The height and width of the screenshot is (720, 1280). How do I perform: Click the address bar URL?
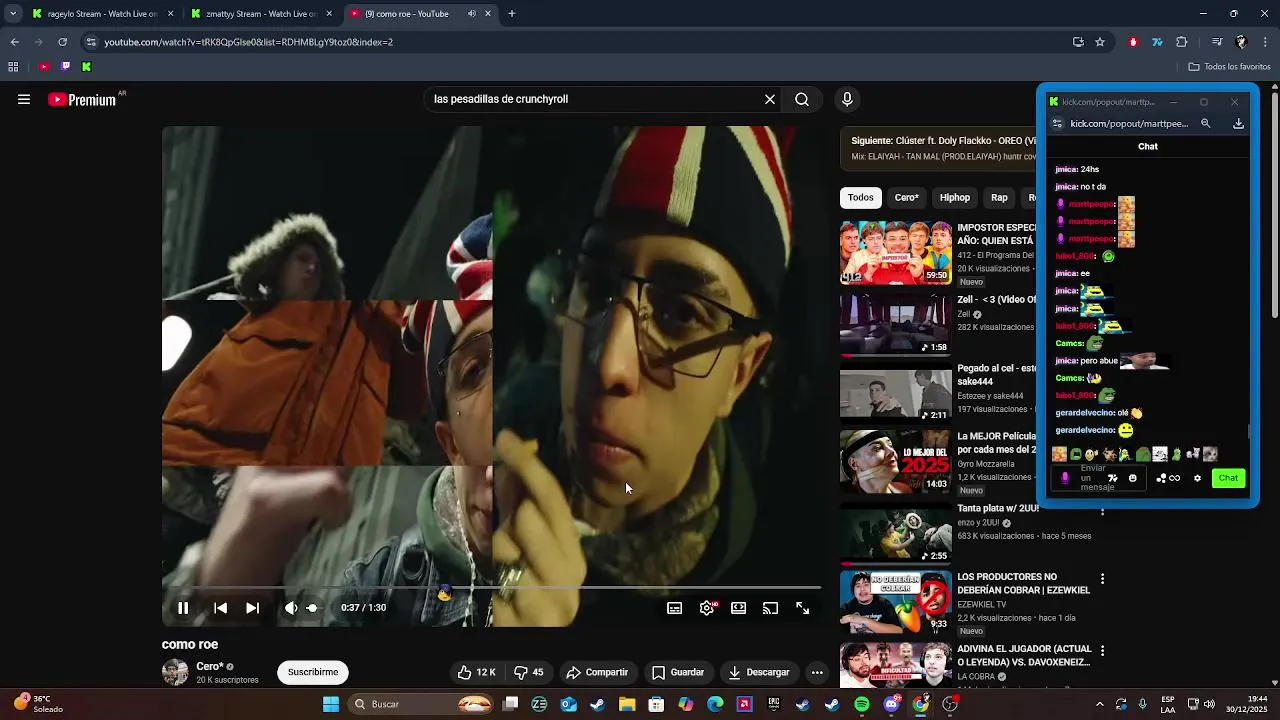pos(249,42)
